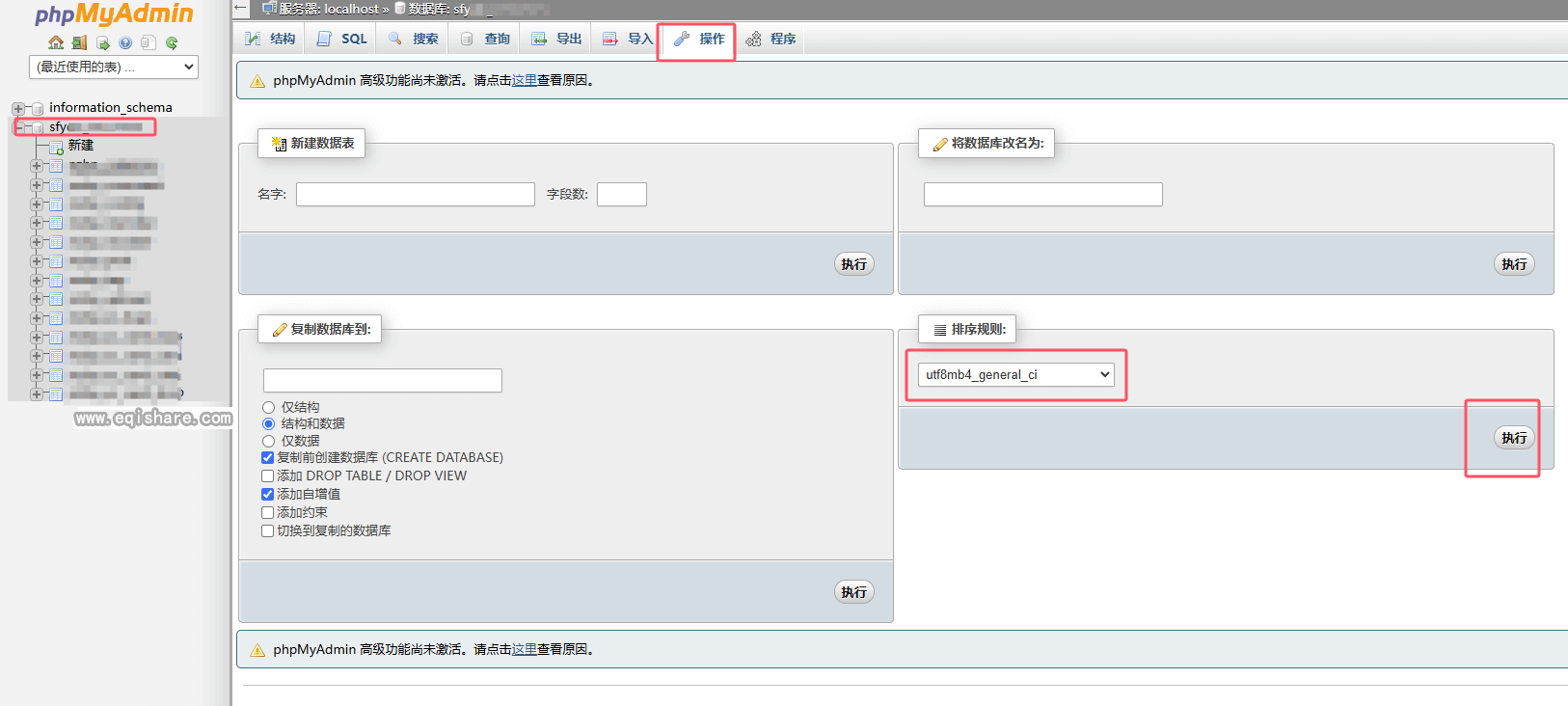Select the 仅结构 radio button
This screenshot has width=1568, height=706.
tap(269, 407)
